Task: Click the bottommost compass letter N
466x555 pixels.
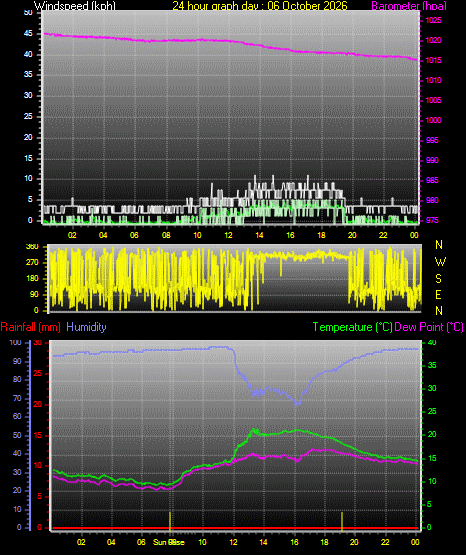Action: 439,311
